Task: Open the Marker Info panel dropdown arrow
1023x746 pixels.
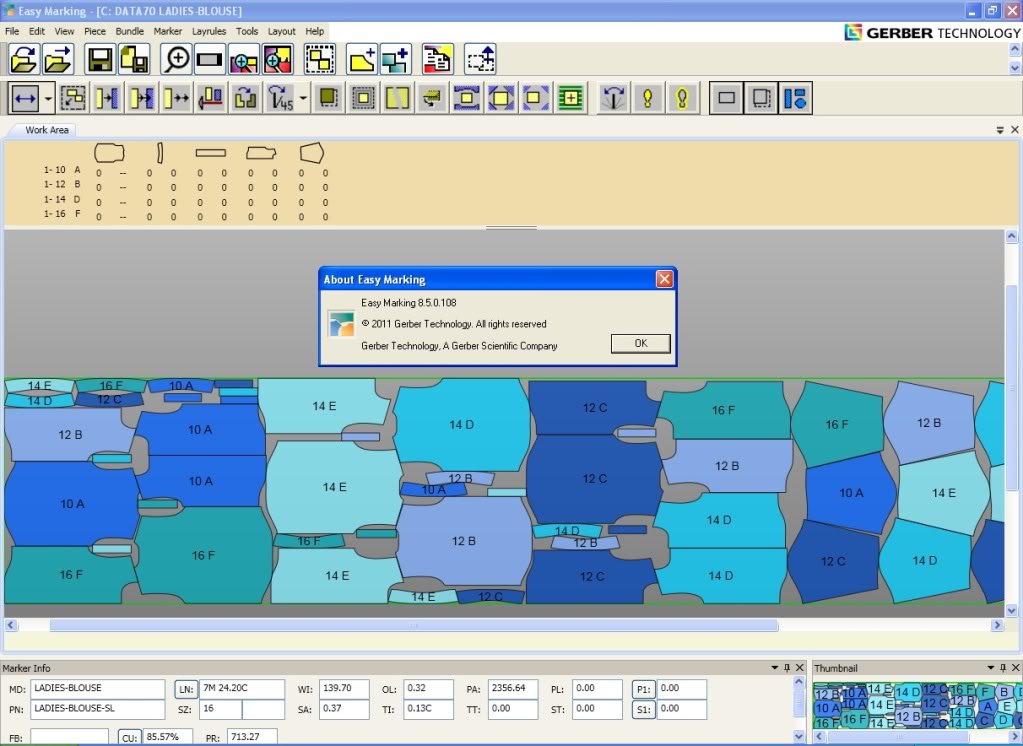Action: point(774,668)
